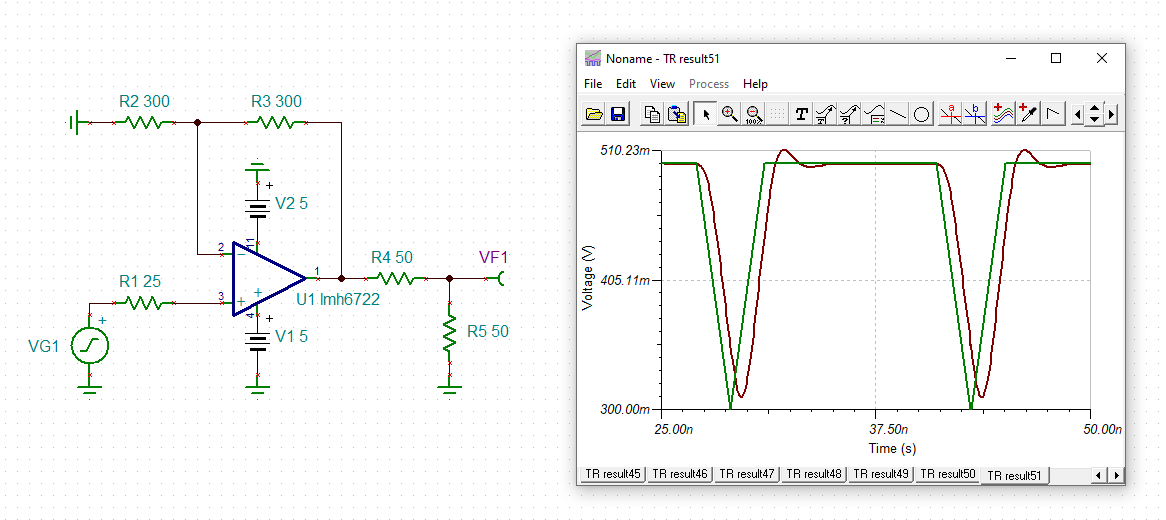Select resistor R3 300 in schematic
The image size is (1166, 520).
276,122
